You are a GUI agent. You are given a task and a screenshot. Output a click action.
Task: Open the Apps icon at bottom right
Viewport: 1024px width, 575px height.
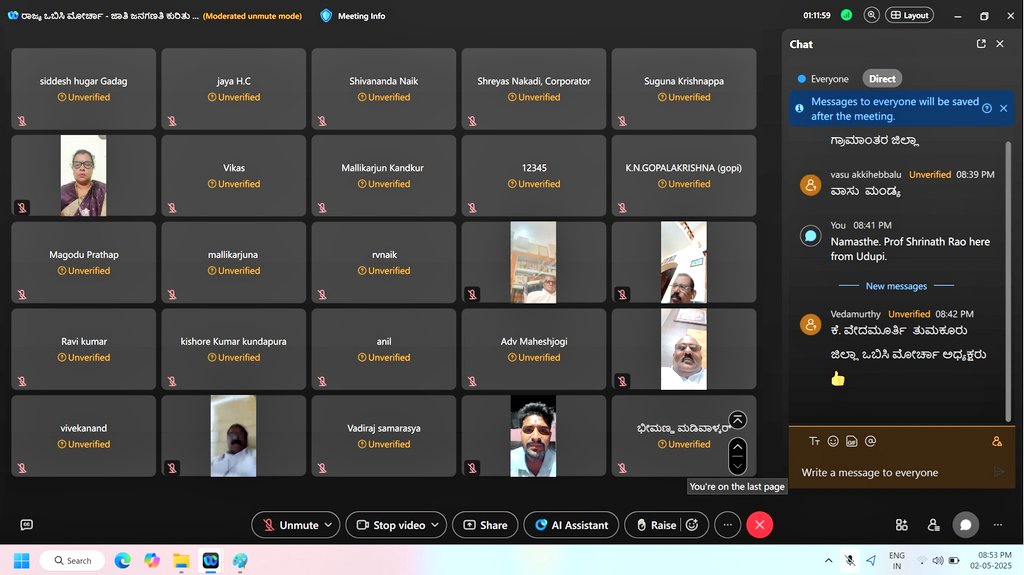point(902,525)
